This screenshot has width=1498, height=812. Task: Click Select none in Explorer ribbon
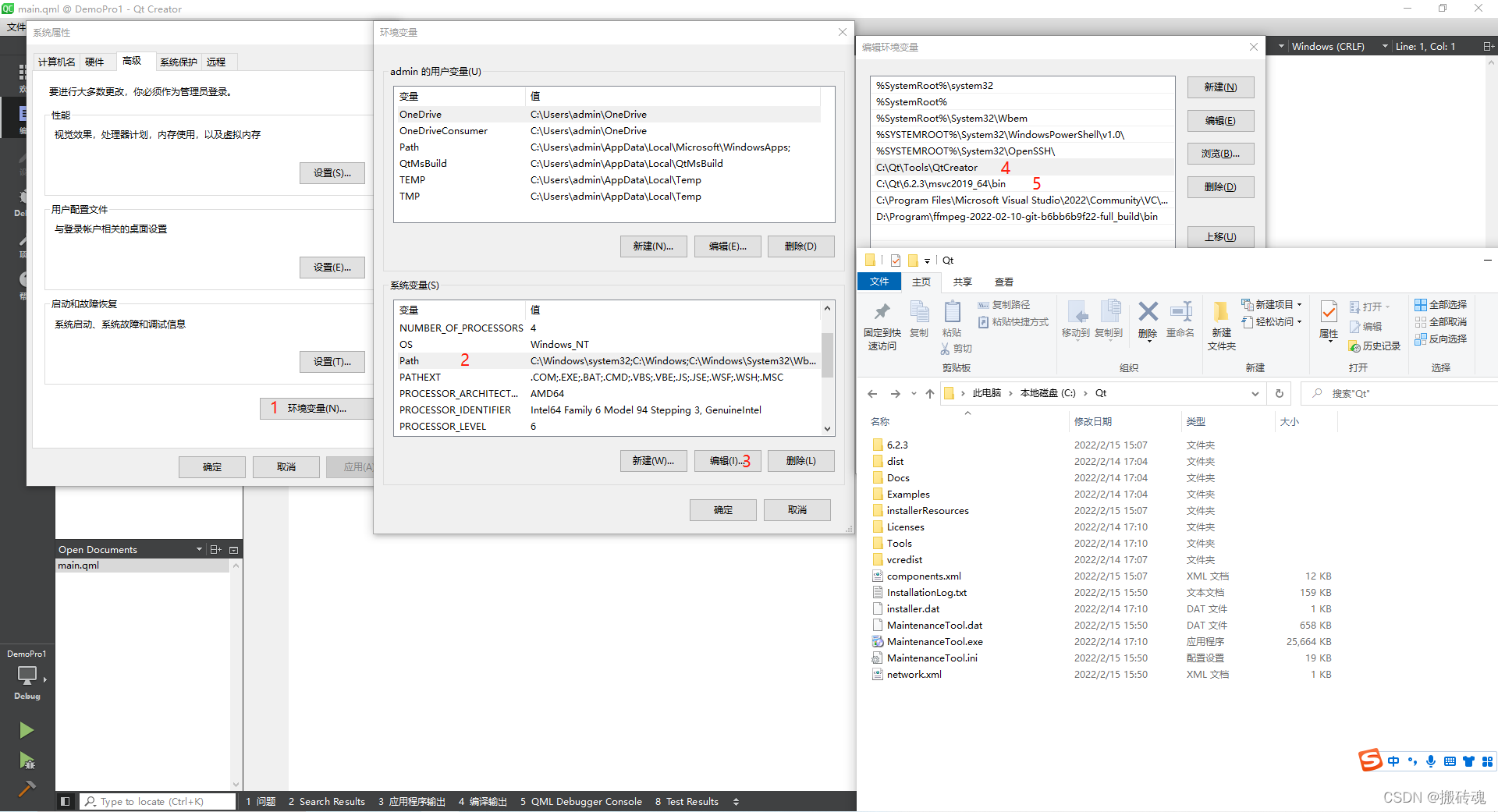tap(1441, 322)
